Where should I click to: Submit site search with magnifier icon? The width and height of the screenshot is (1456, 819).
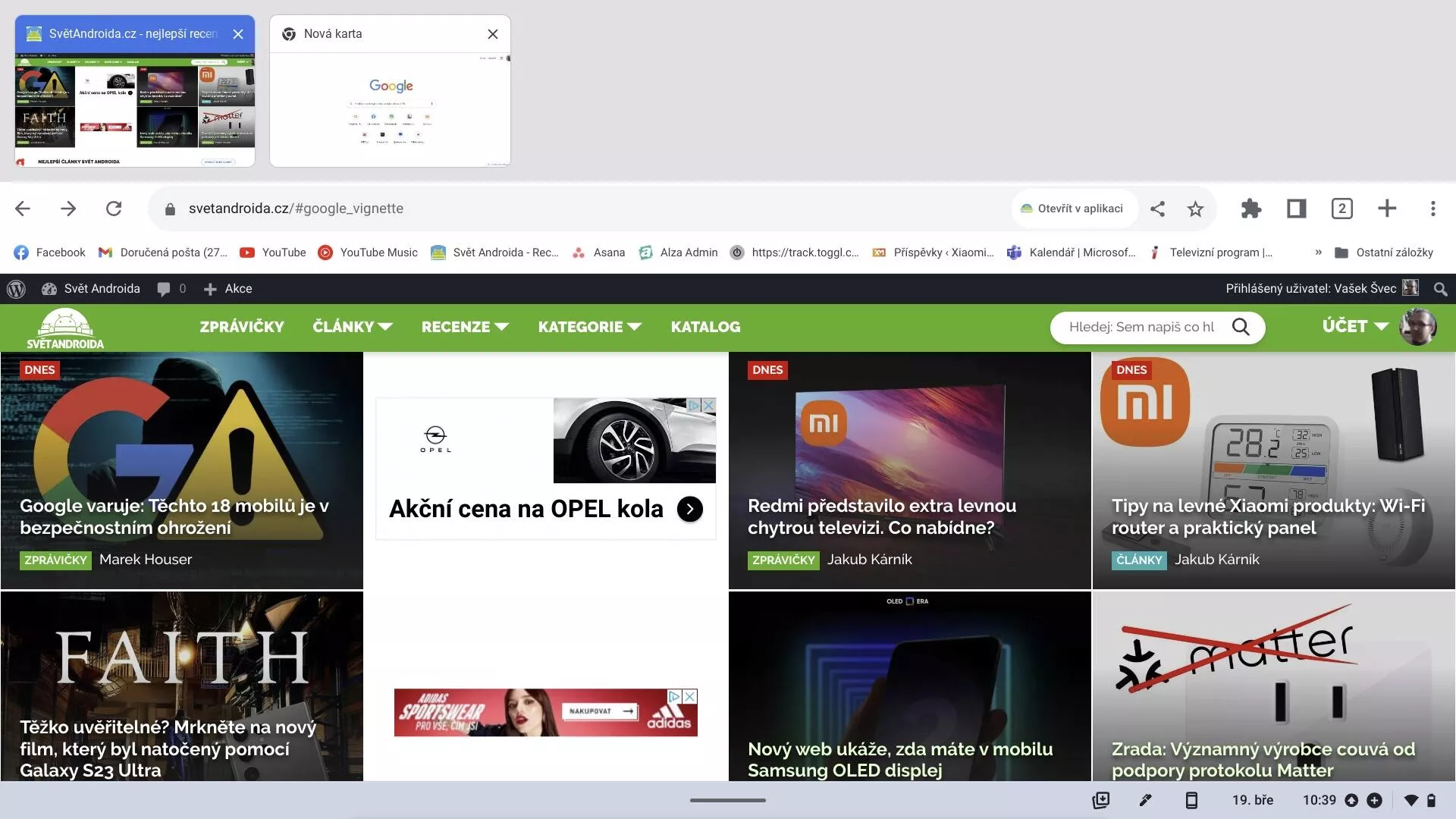1241,327
